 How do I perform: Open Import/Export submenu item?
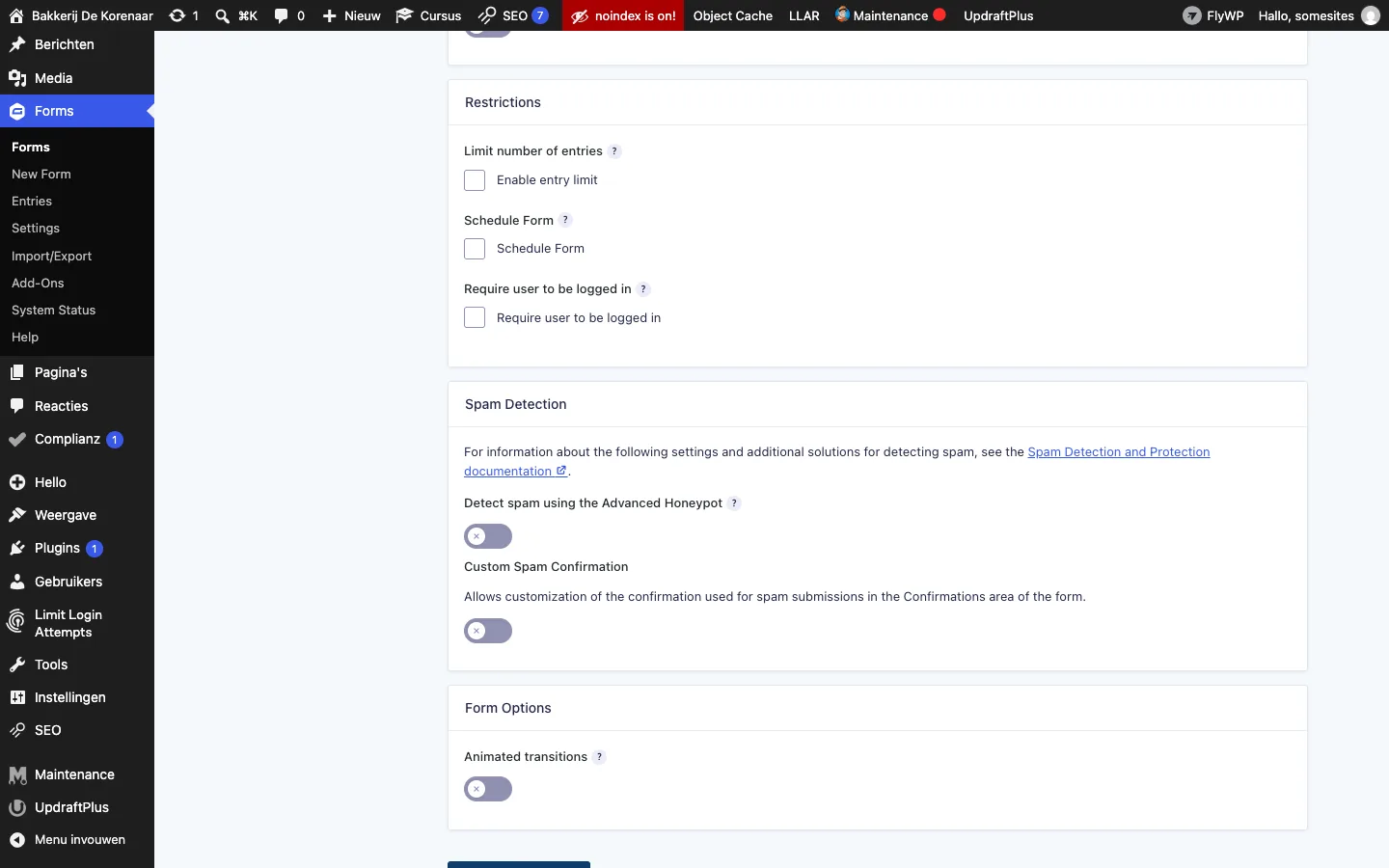coord(52,257)
